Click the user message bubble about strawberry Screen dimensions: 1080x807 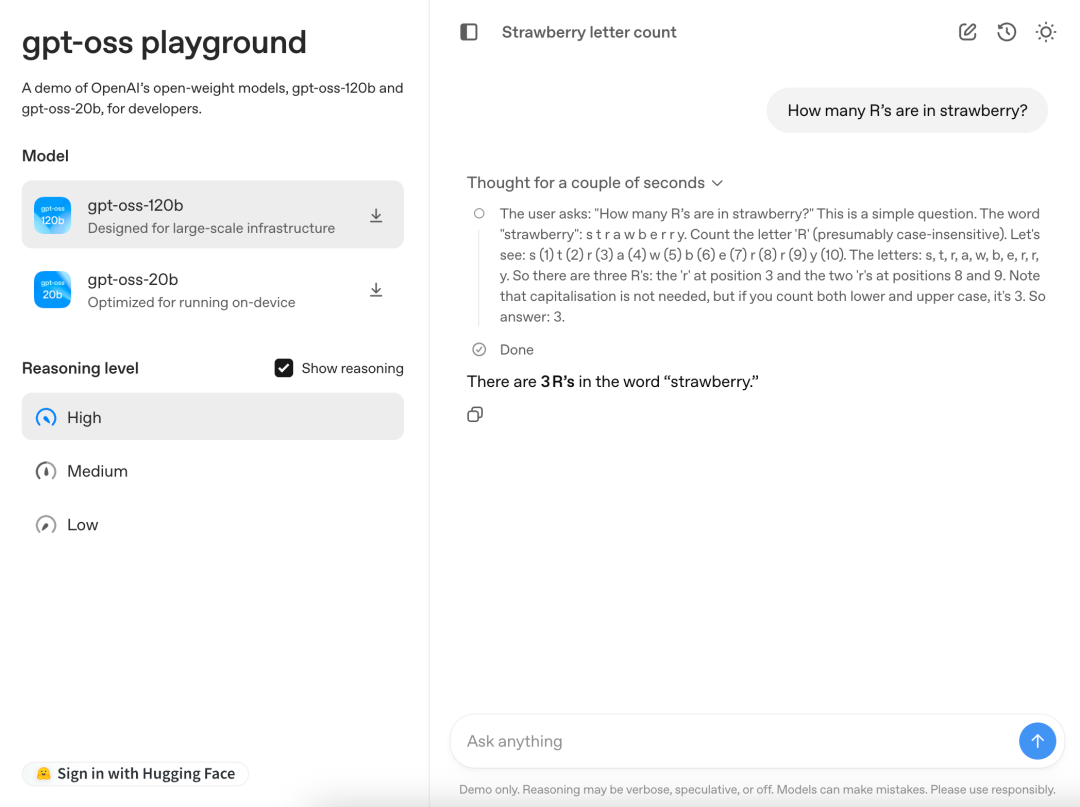[x=907, y=111]
